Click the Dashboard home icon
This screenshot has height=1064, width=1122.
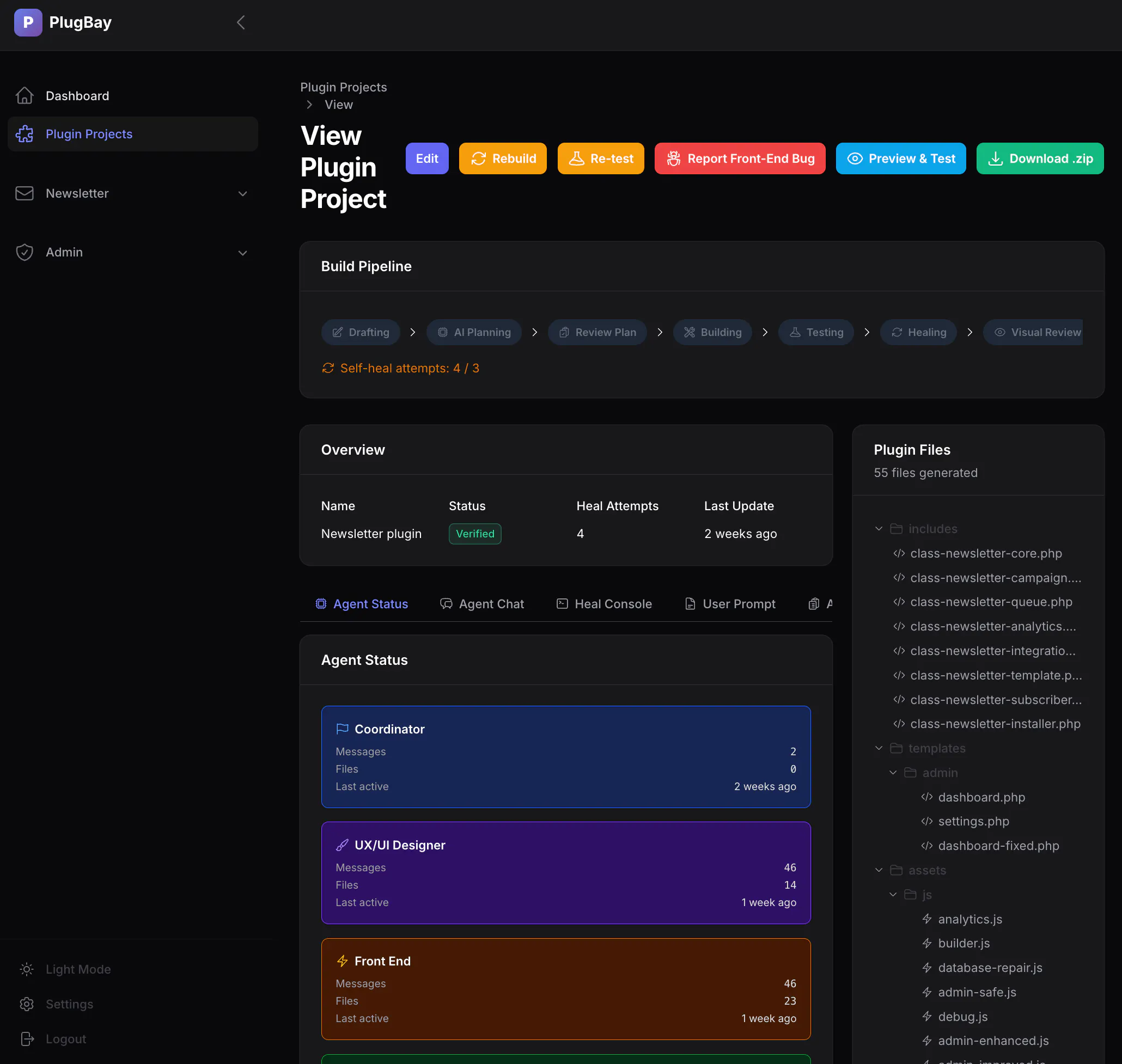click(25, 96)
